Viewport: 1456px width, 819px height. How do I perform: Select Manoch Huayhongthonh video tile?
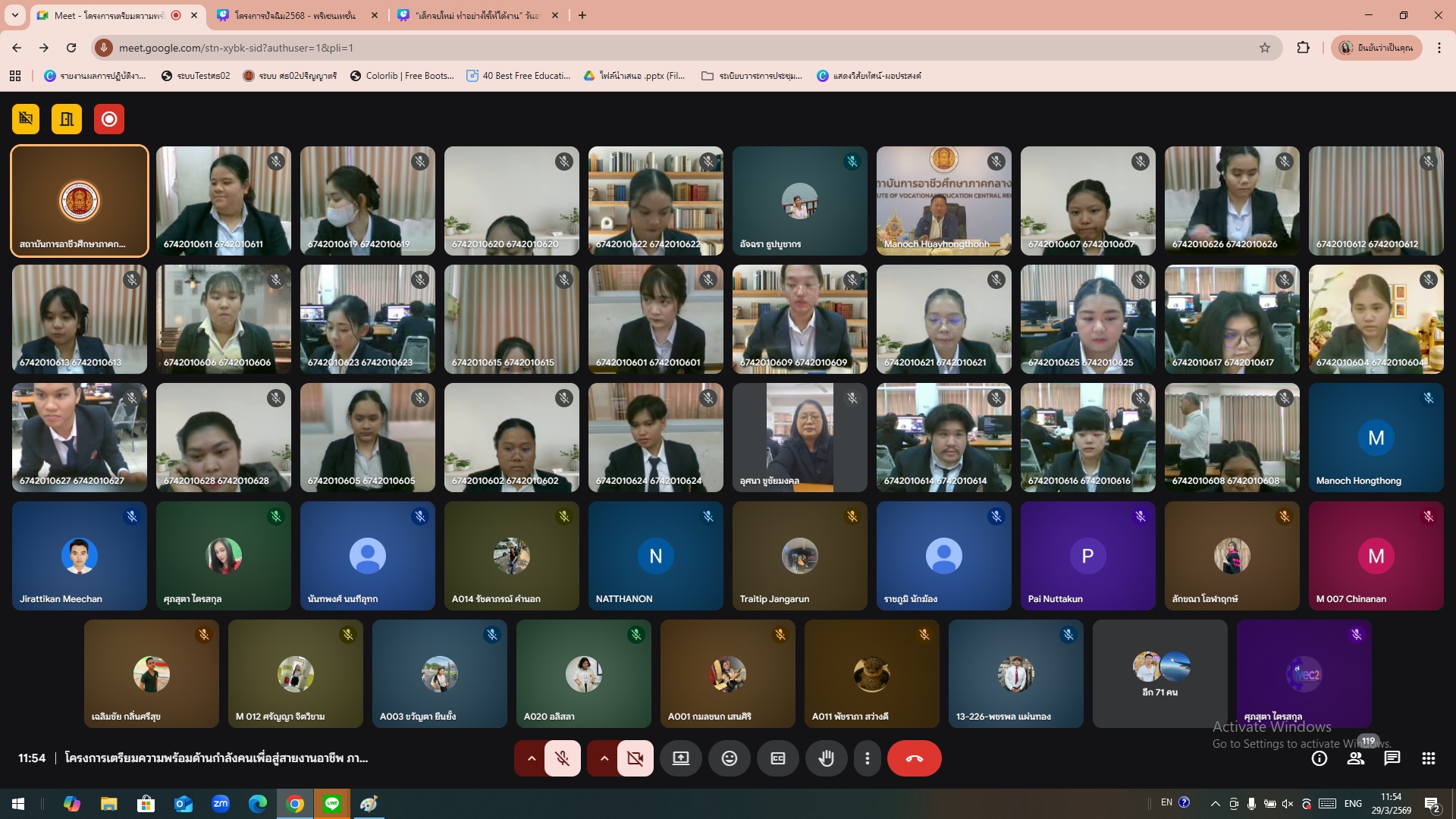pos(943,201)
